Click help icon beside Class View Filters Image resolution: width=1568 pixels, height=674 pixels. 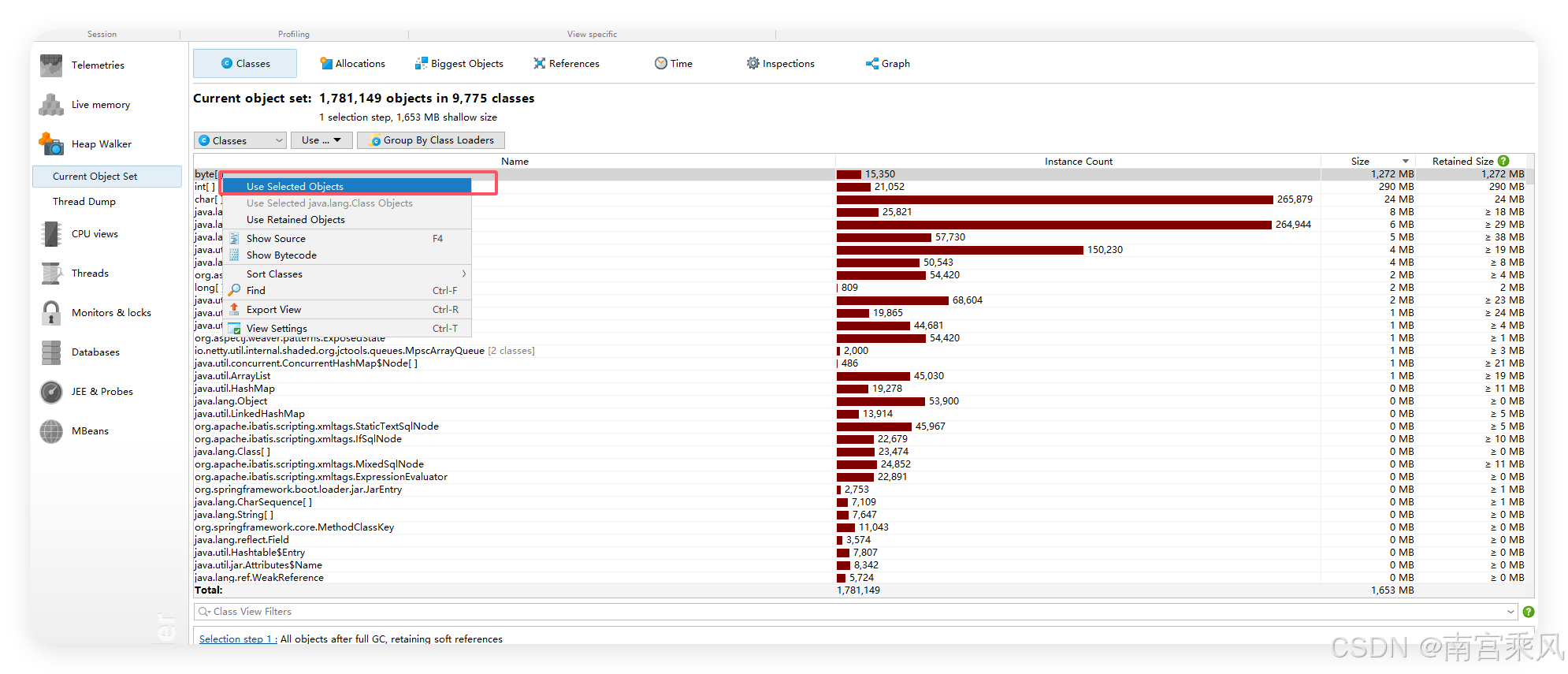pyautogui.click(x=1529, y=612)
